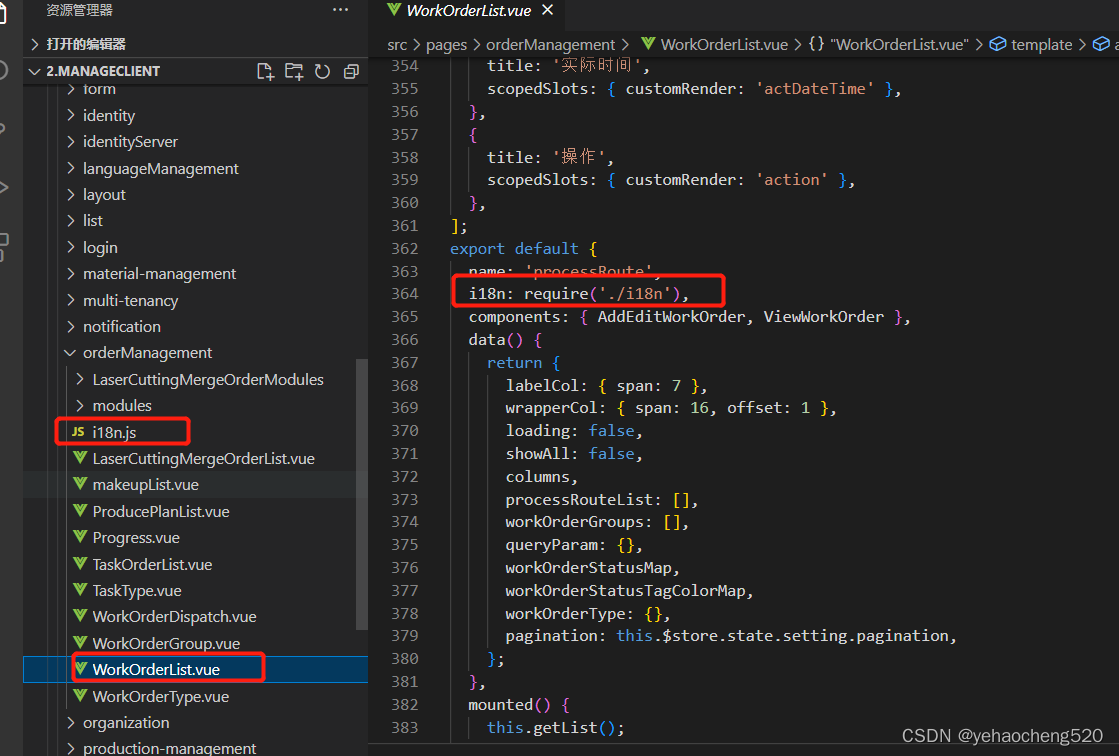Refresh the explorer with the refresh icon
Viewport: 1119px width, 756px height.
[x=323, y=71]
